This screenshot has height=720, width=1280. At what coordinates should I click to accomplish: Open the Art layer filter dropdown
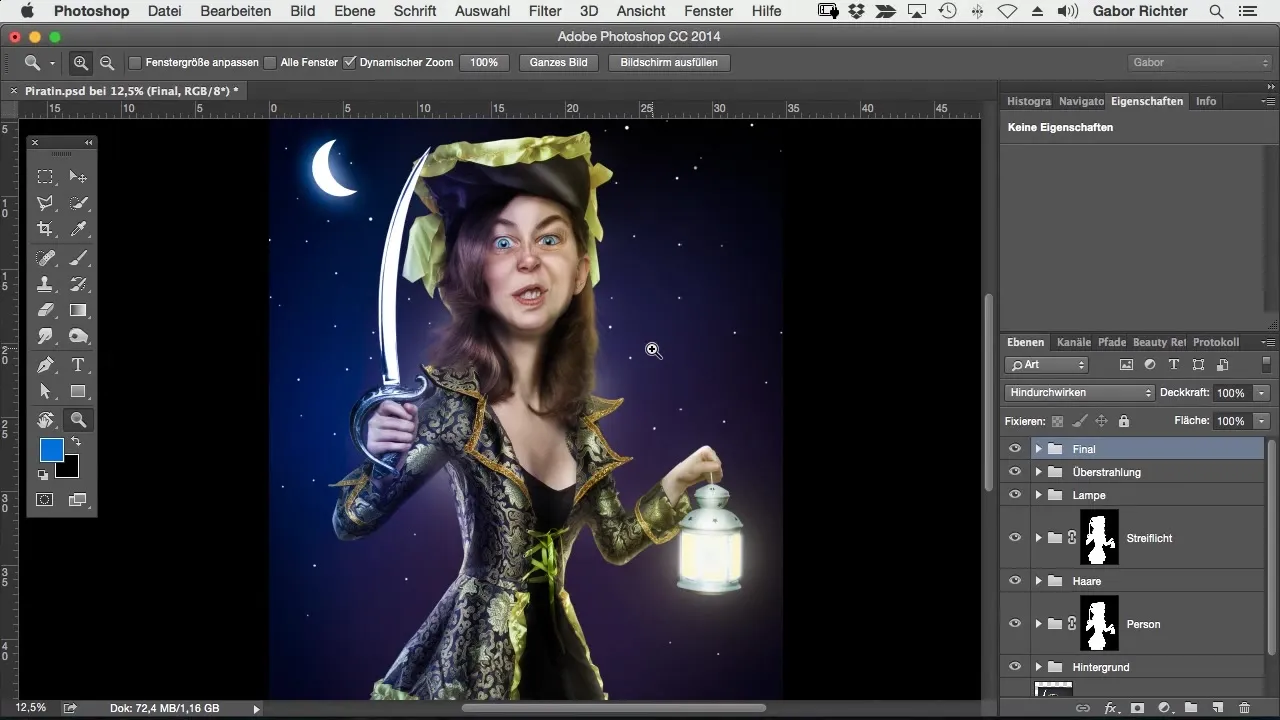pyautogui.click(x=1047, y=365)
